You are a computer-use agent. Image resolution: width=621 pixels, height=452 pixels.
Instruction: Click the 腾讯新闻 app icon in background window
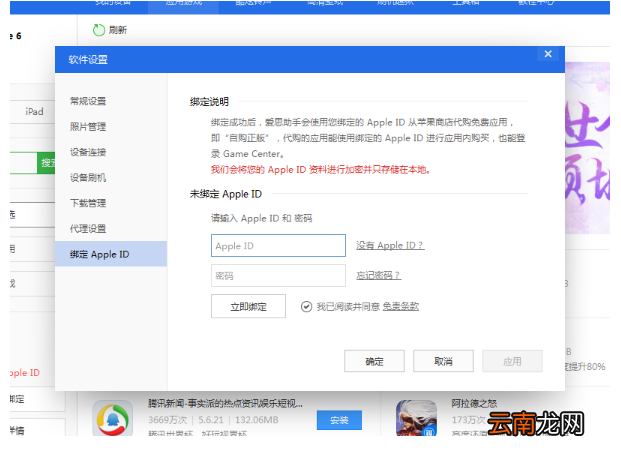(112, 418)
